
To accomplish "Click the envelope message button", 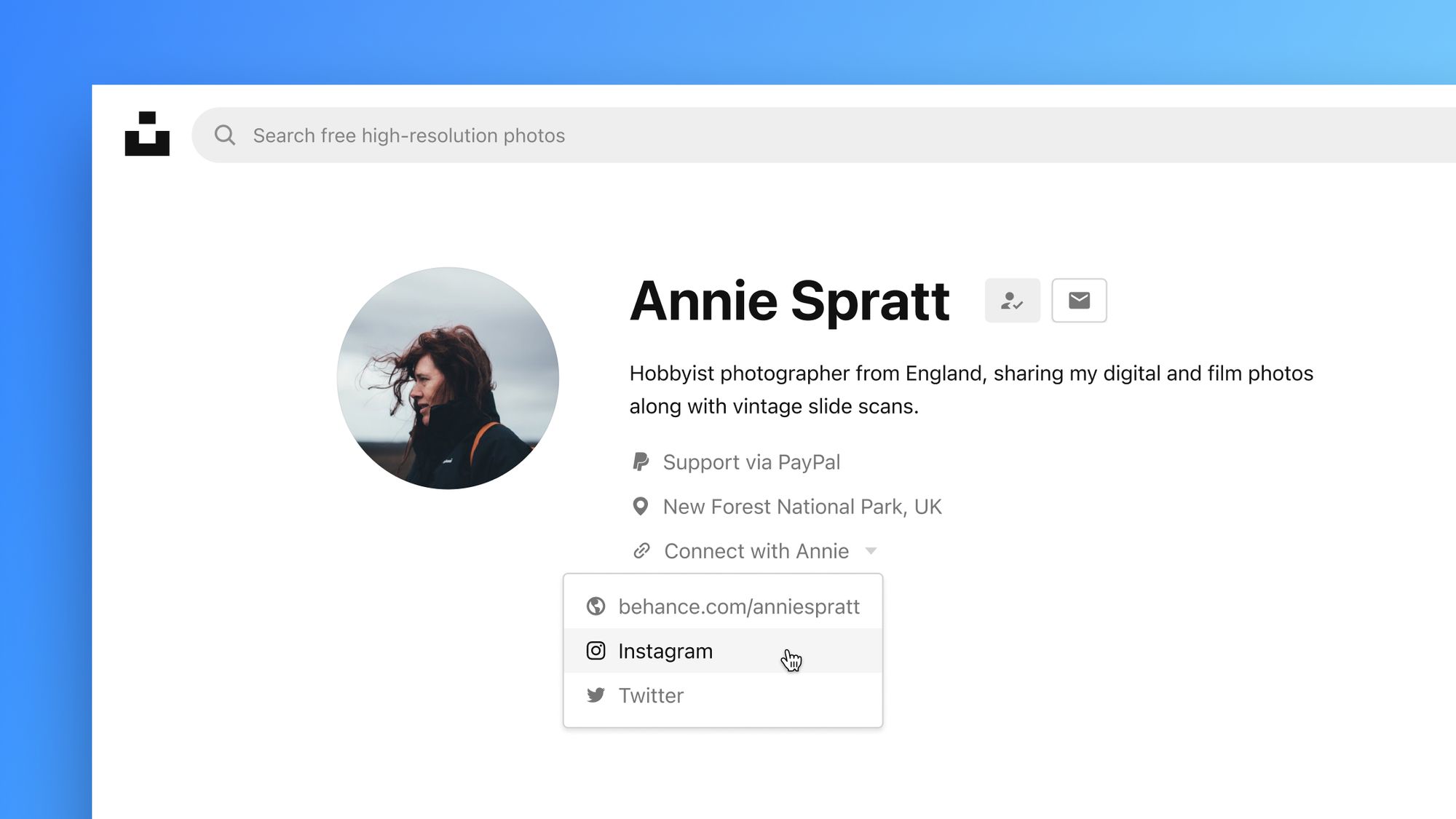I will [x=1079, y=300].
